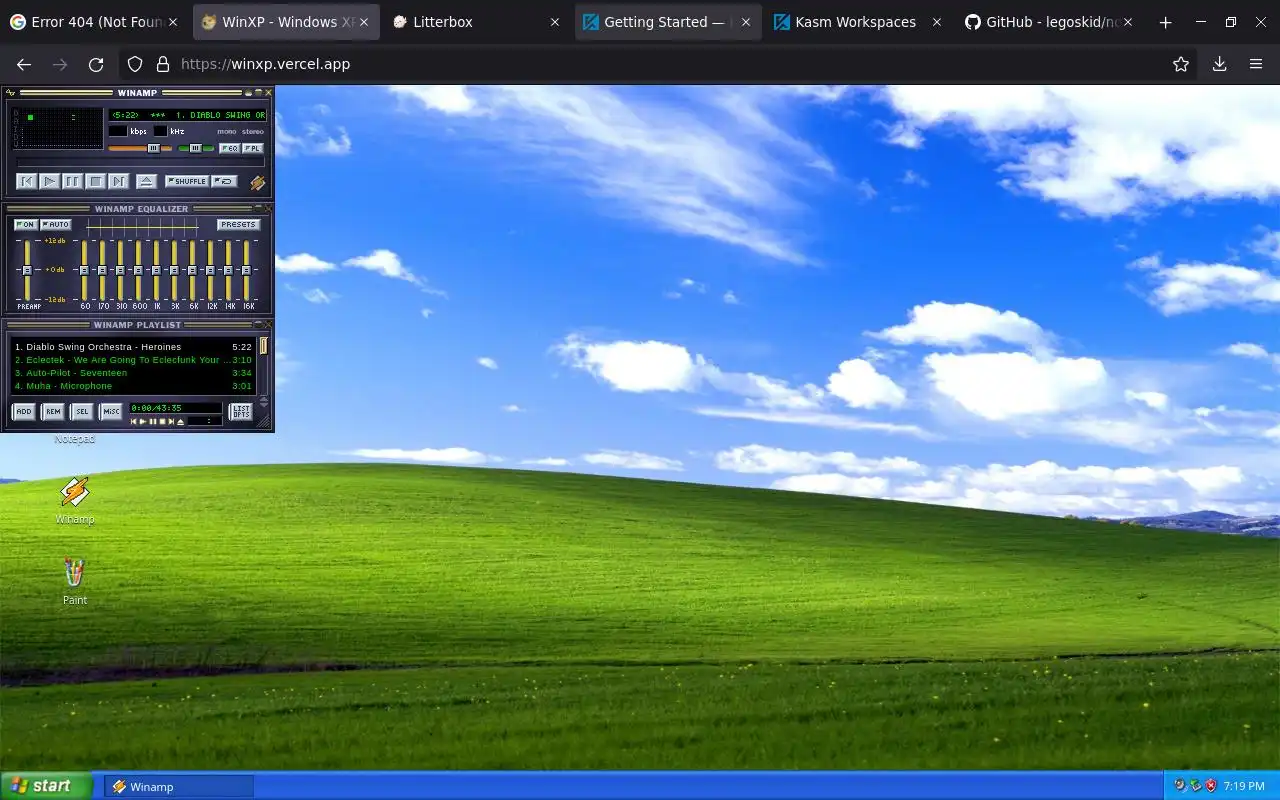Toggle the EQ window button
This screenshot has width=1280, height=800.
click(230, 148)
